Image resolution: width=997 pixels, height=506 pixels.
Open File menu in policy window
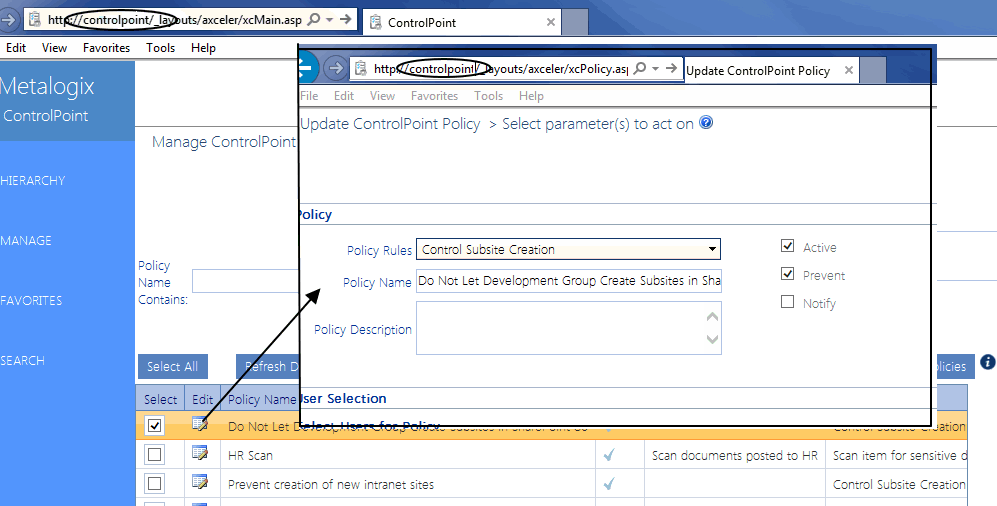pos(309,96)
